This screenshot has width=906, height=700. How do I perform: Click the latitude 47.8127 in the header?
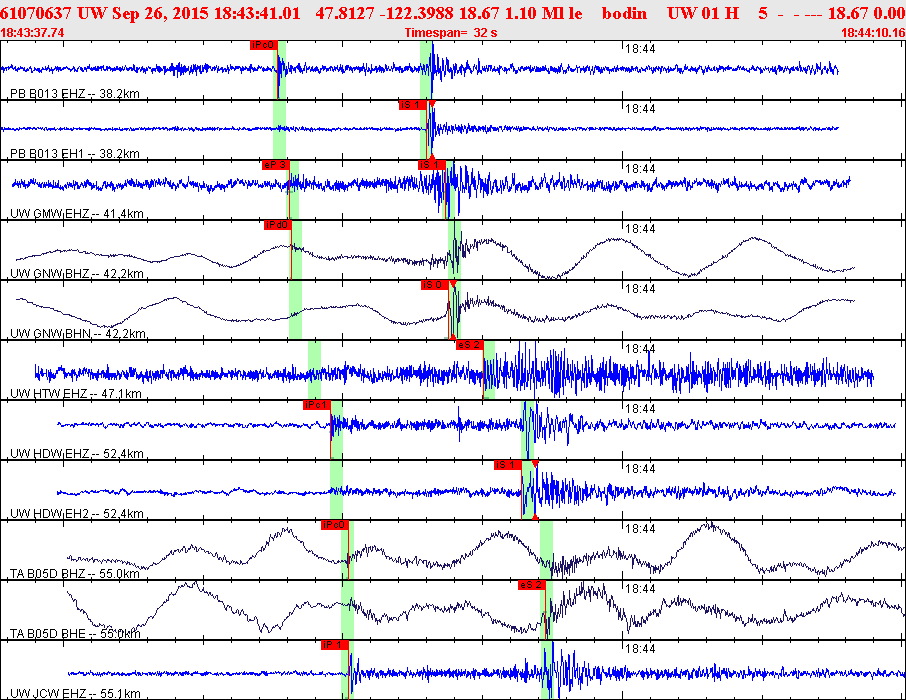pyautogui.click(x=345, y=13)
